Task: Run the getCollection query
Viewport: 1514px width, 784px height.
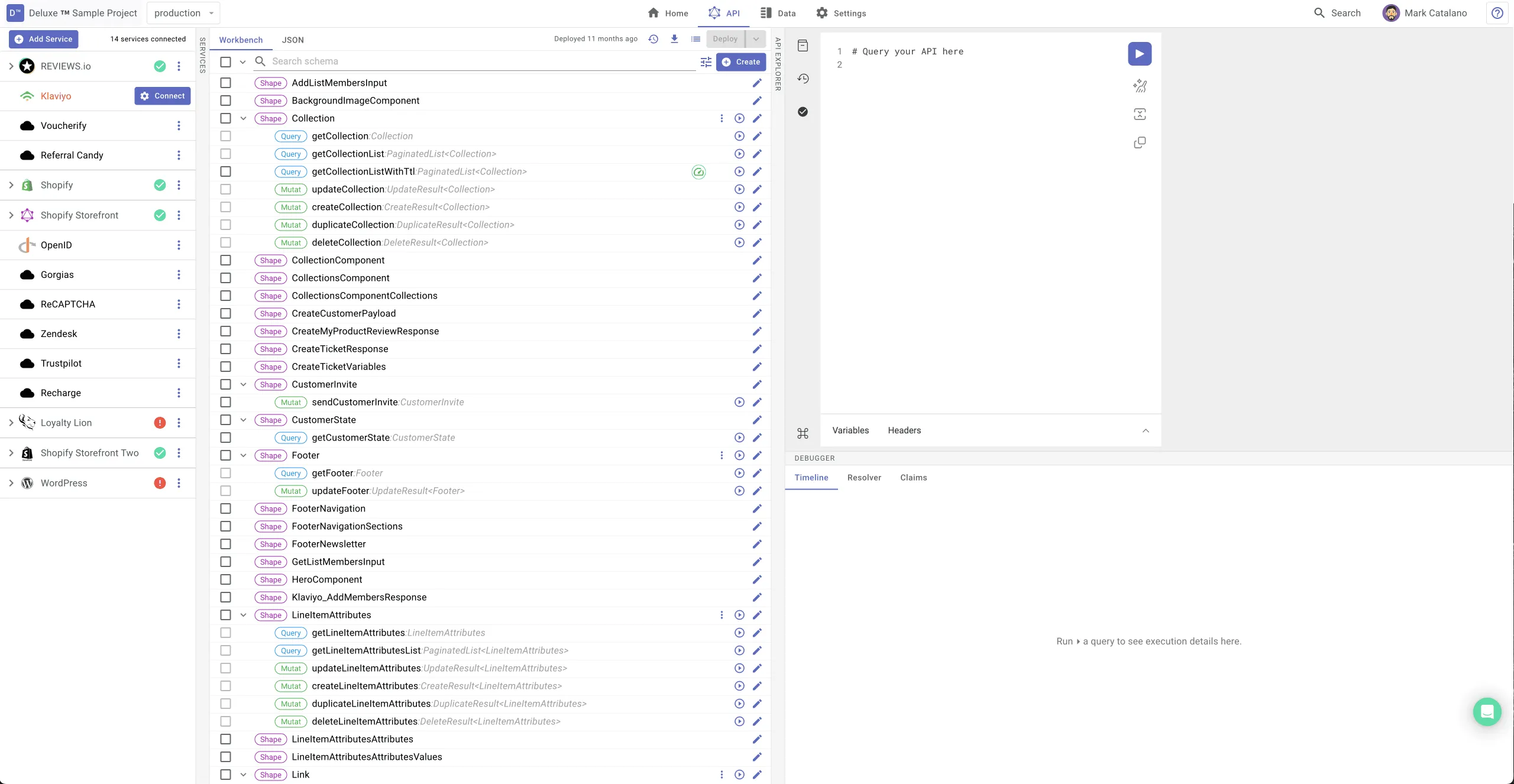Action: [x=739, y=136]
